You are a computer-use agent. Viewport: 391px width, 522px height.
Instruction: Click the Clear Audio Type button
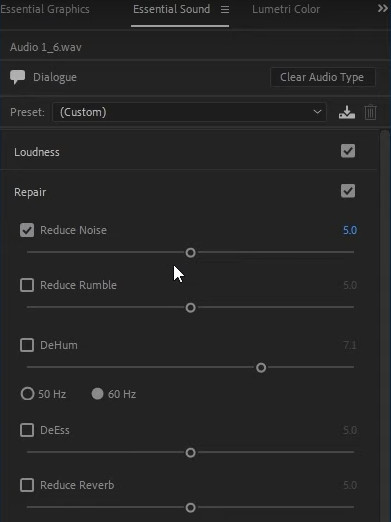[x=323, y=77]
